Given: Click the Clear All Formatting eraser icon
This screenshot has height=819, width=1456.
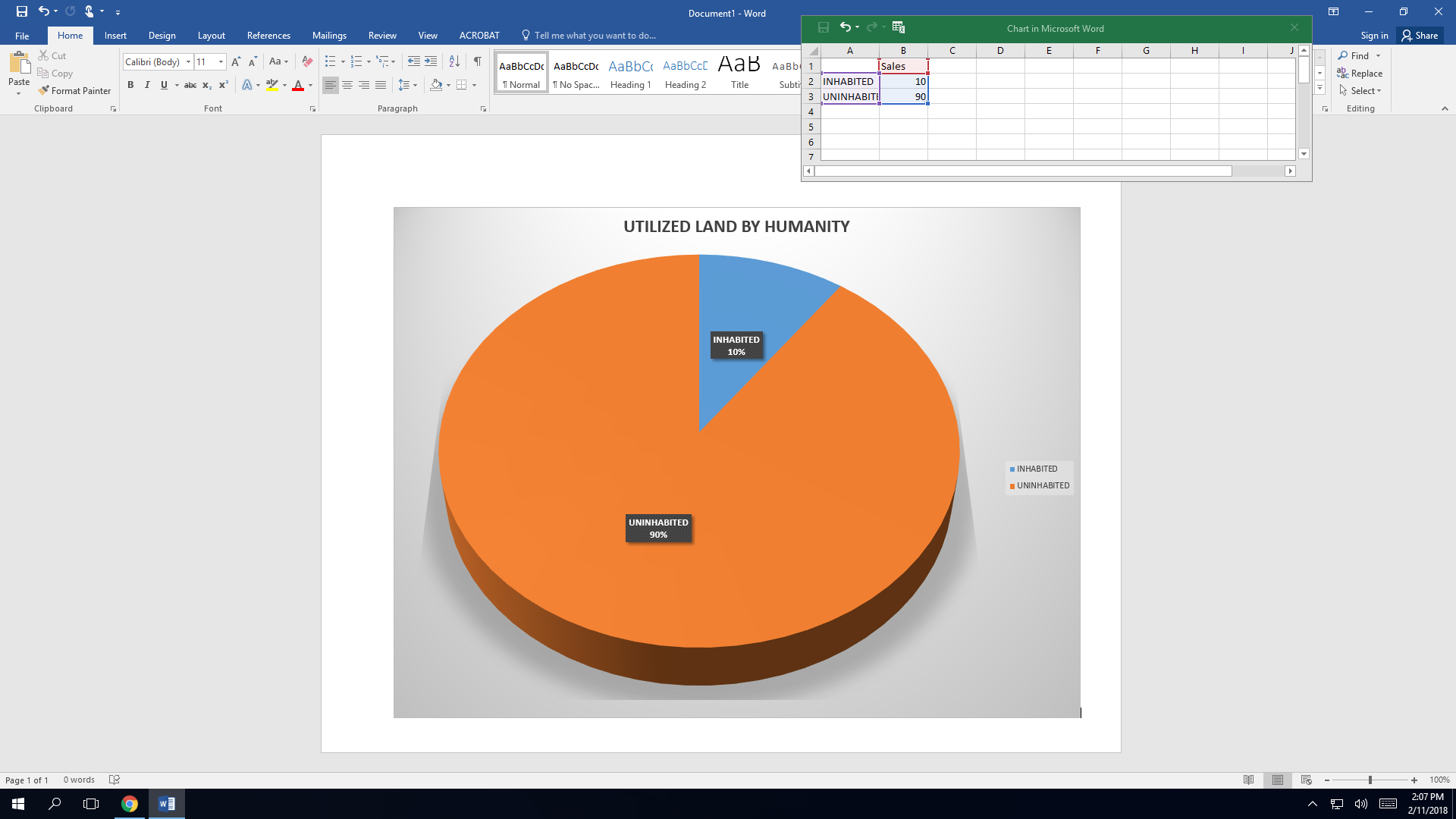Looking at the screenshot, I should coord(307,61).
